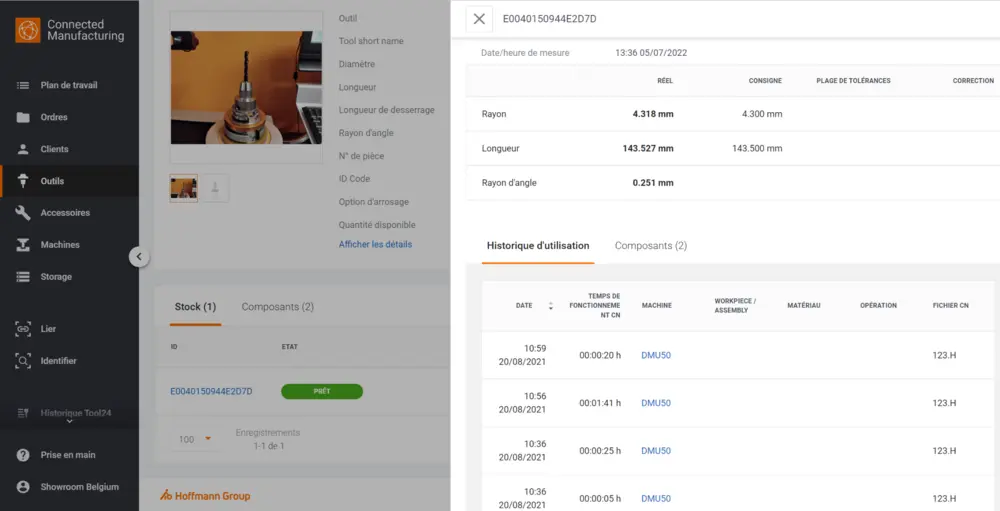Click the Identifier scan icon
This screenshot has height=511, width=1000.
pyautogui.click(x=23, y=360)
